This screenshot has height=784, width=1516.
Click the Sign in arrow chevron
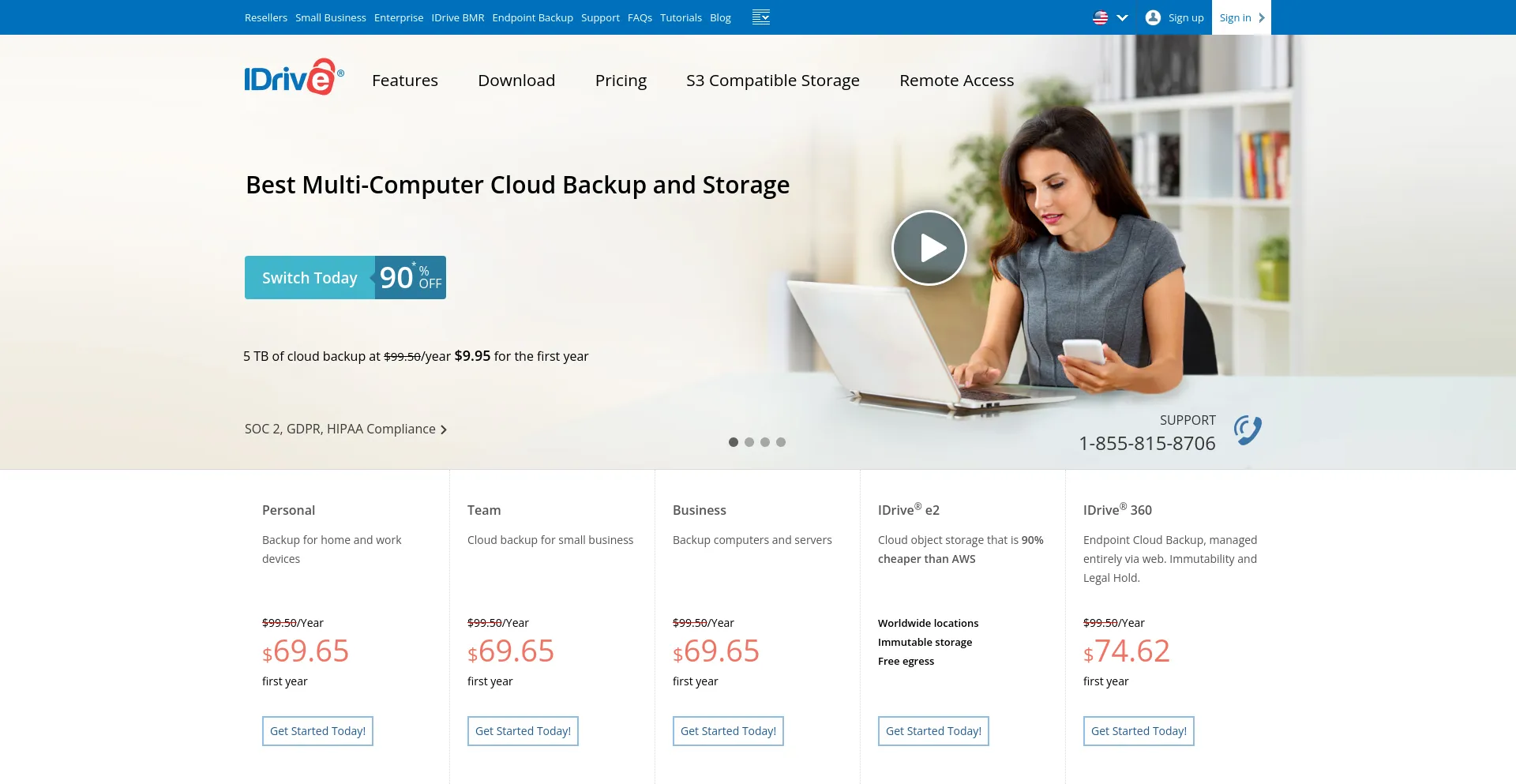click(x=1262, y=17)
